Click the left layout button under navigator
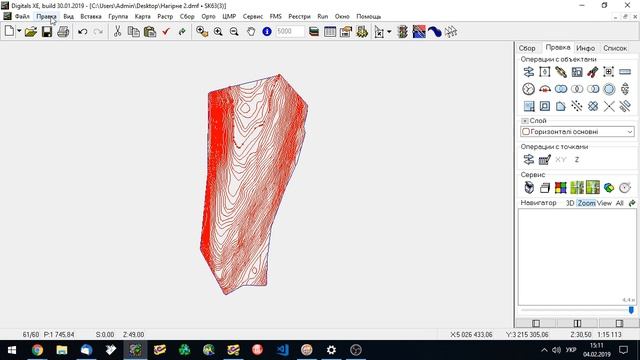Viewport: 640px width, 360px height. pyautogui.click(x=536, y=323)
